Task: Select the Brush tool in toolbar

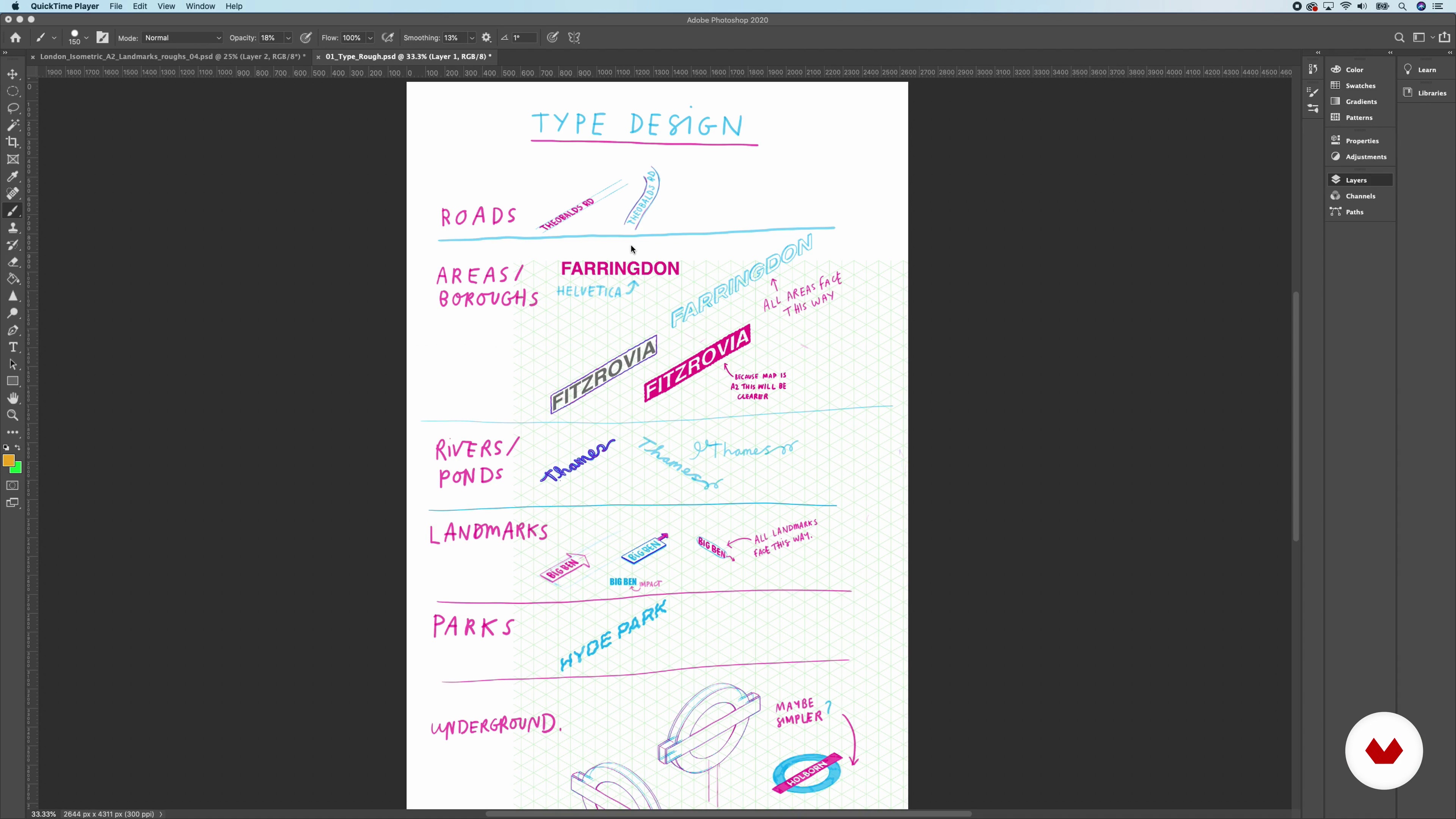Action: (13, 211)
